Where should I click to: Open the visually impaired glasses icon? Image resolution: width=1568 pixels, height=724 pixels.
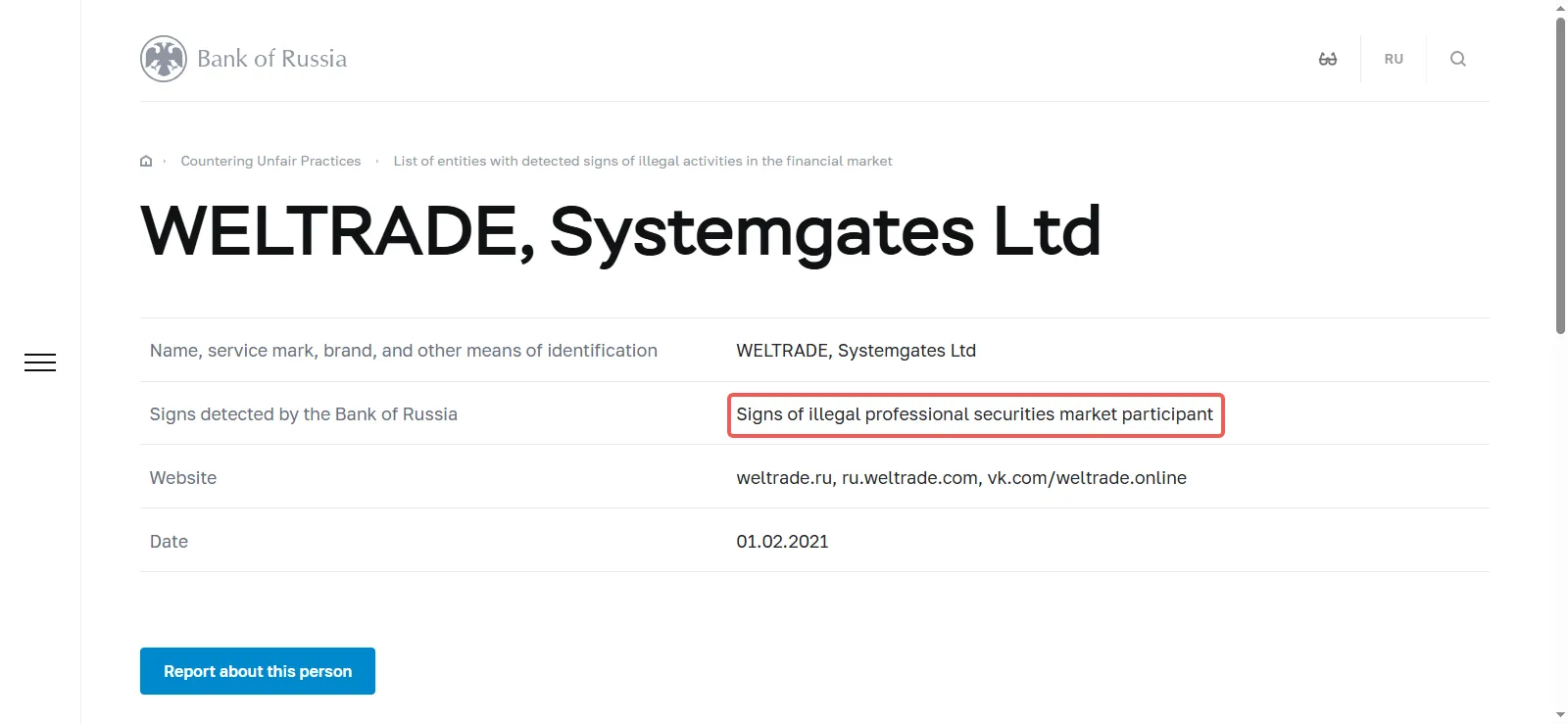pos(1328,59)
